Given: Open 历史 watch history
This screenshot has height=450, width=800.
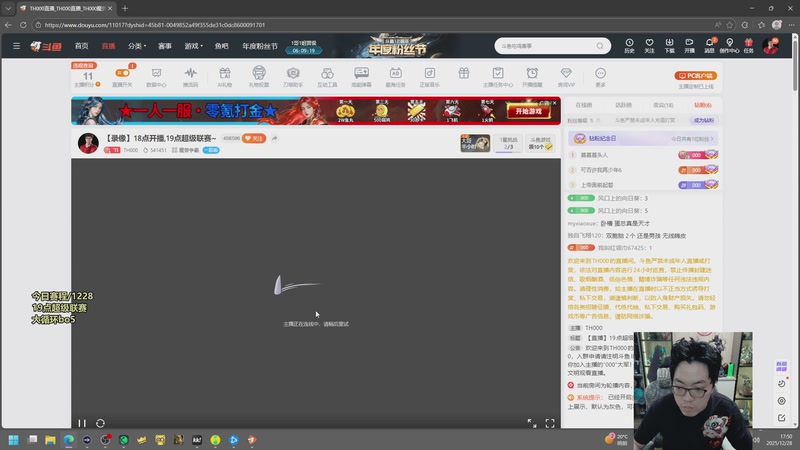Looking at the screenshot, I should [629, 46].
